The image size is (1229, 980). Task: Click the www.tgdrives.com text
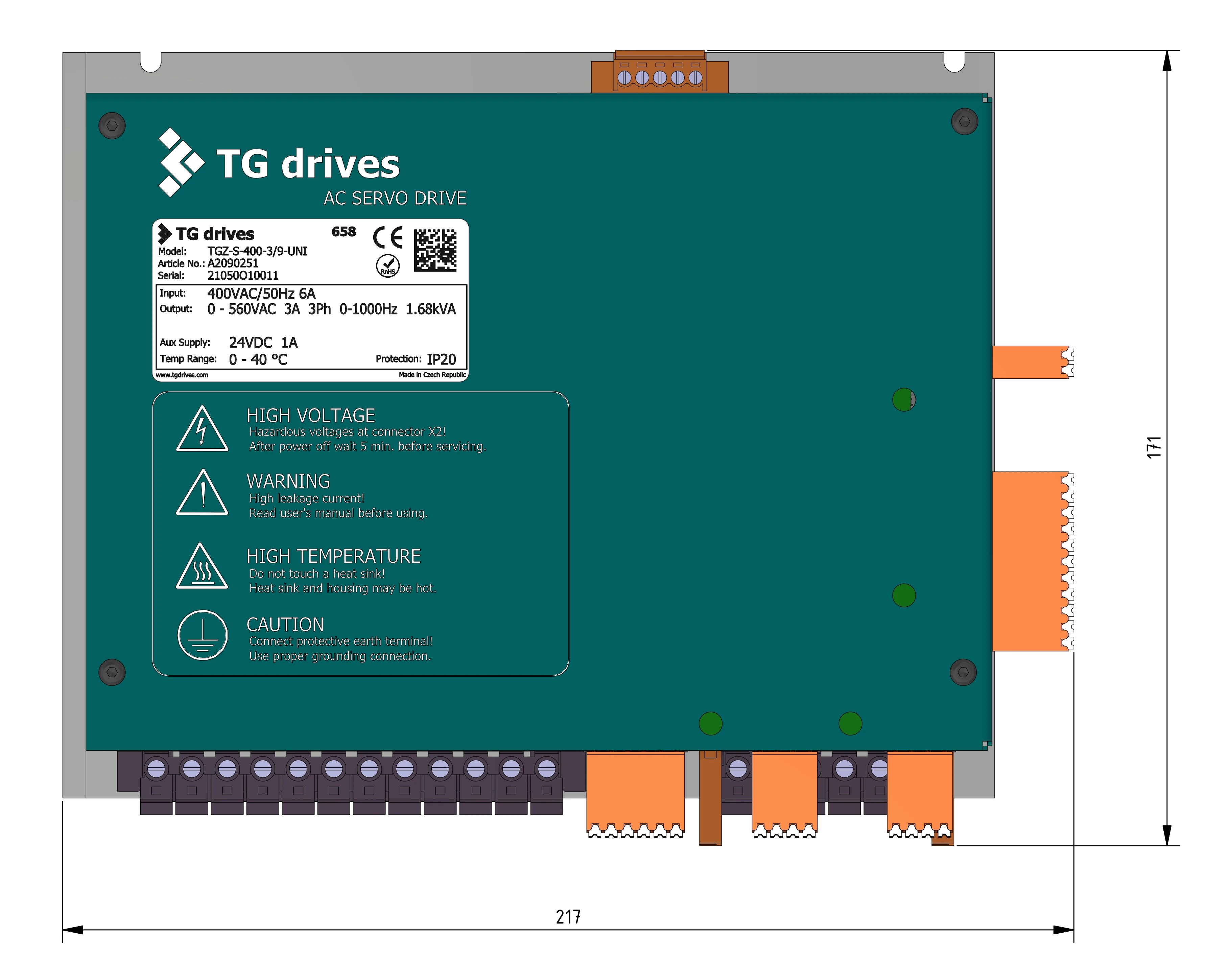(182, 375)
